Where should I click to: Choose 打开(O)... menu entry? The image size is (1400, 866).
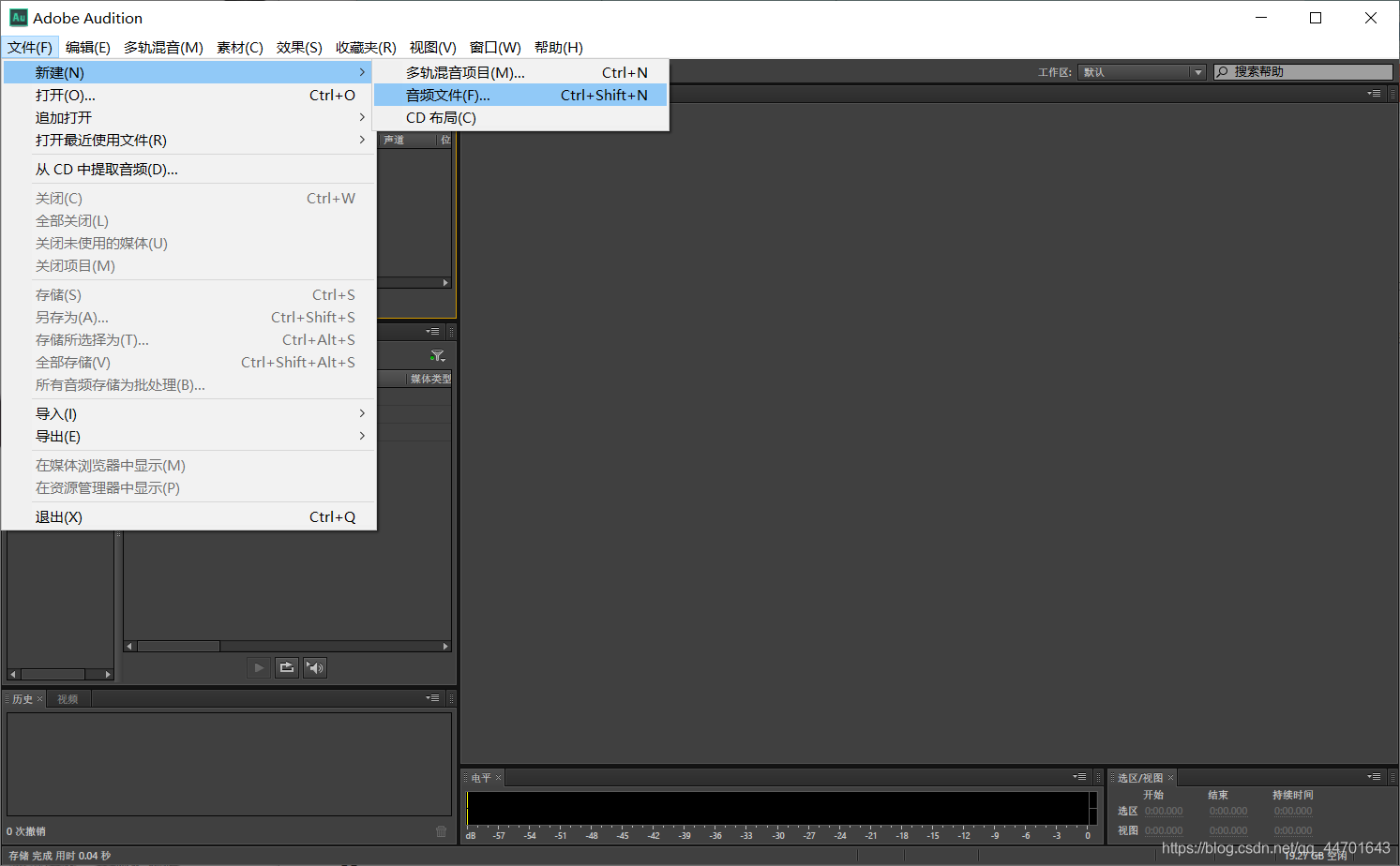[x=188, y=95]
